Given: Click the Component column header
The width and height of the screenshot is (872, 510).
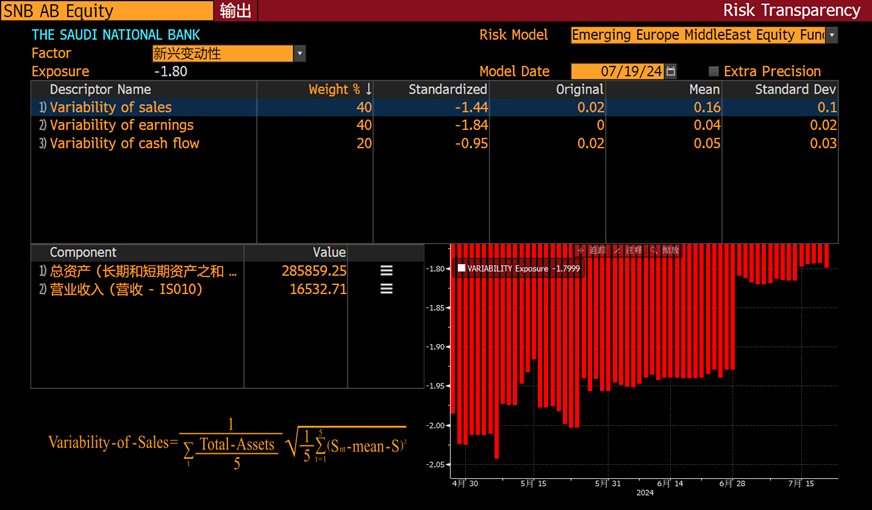Looking at the screenshot, I should pos(83,252).
